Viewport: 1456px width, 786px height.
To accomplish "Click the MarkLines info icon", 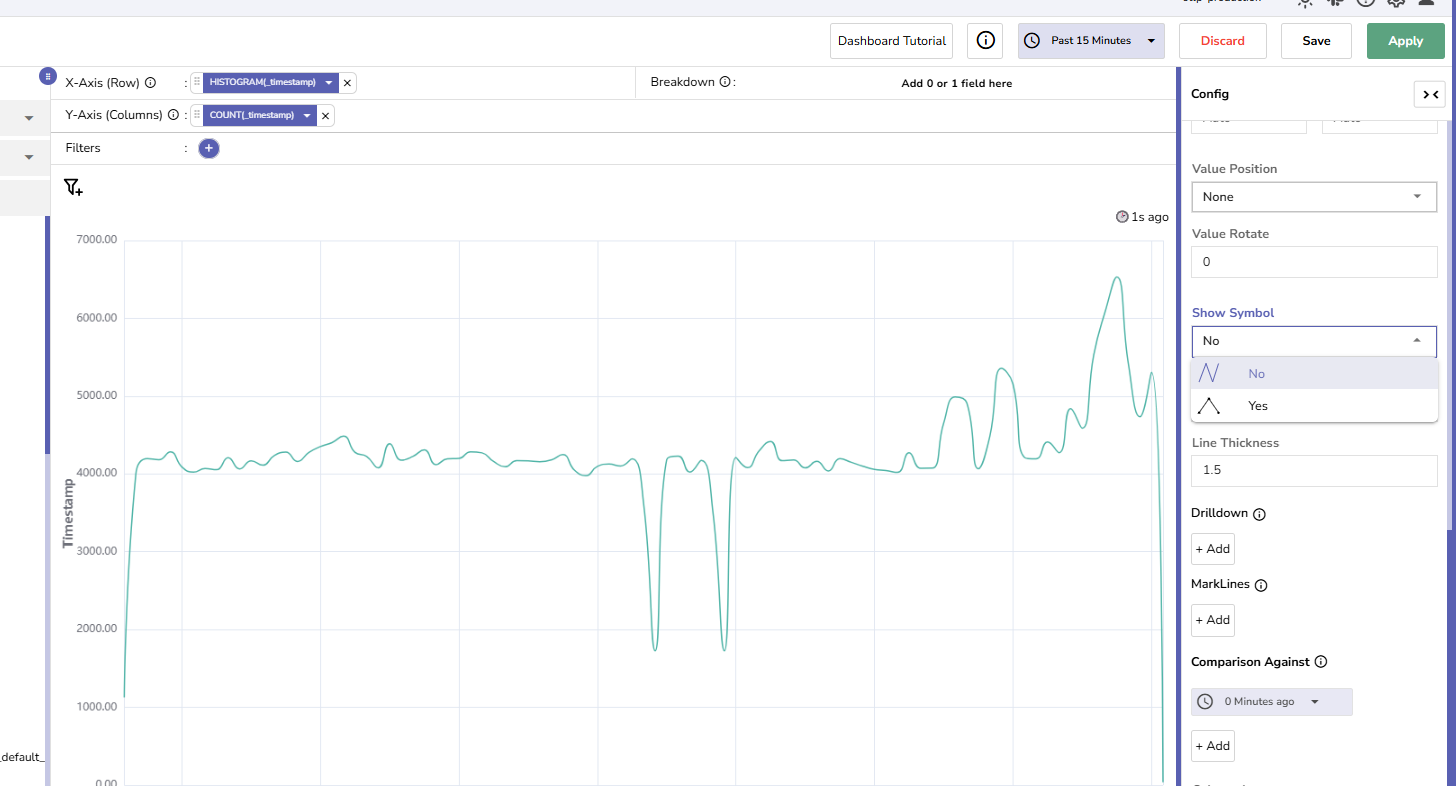I will pyautogui.click(x=1260, y=585).
